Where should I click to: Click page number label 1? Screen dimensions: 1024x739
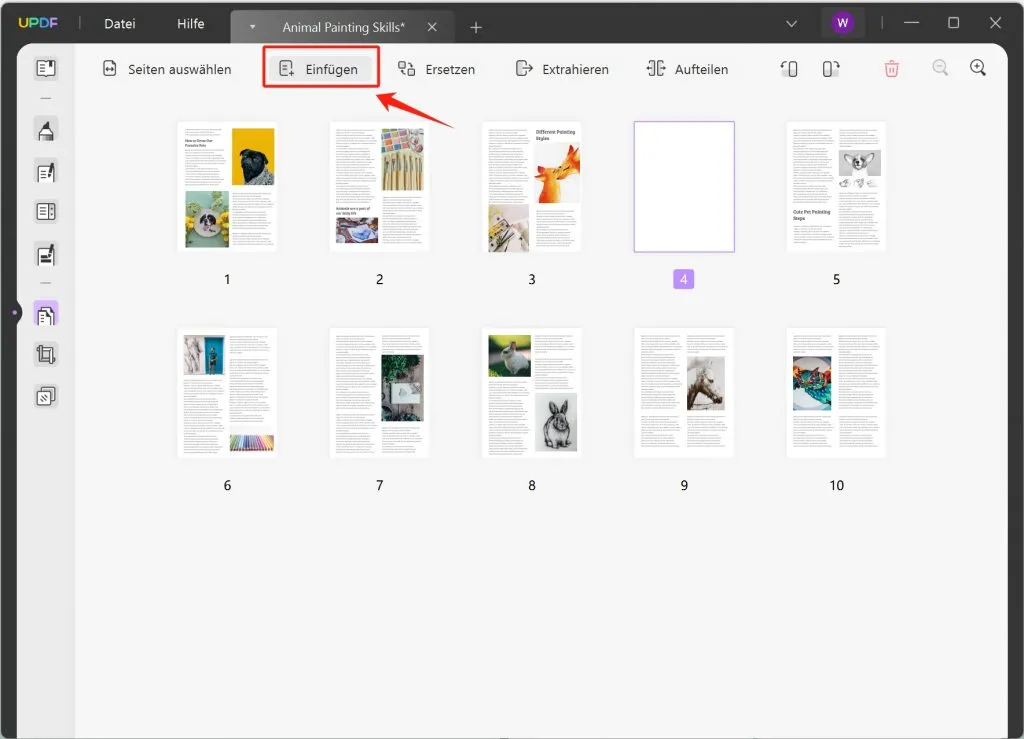coord(227,279)
